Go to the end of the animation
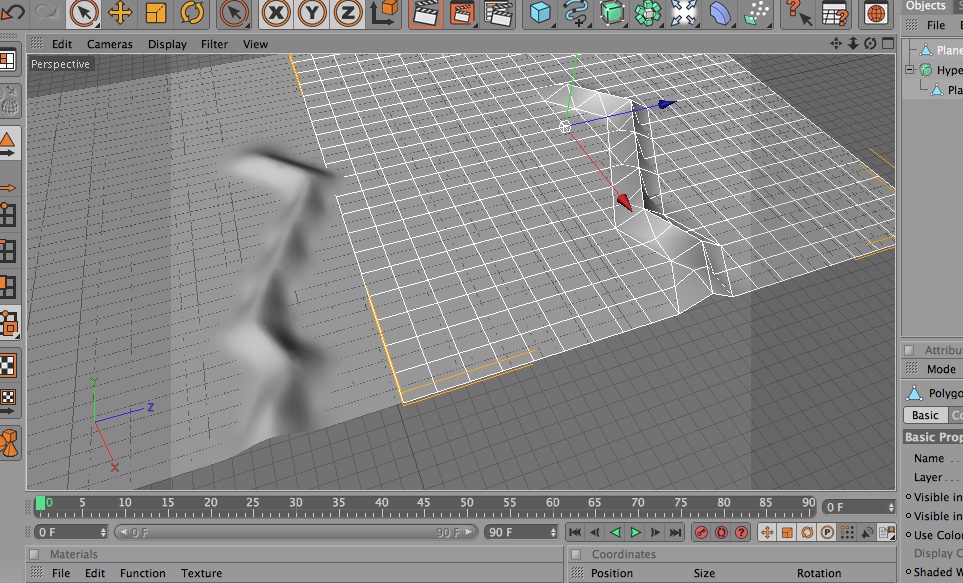 [675, 533]
